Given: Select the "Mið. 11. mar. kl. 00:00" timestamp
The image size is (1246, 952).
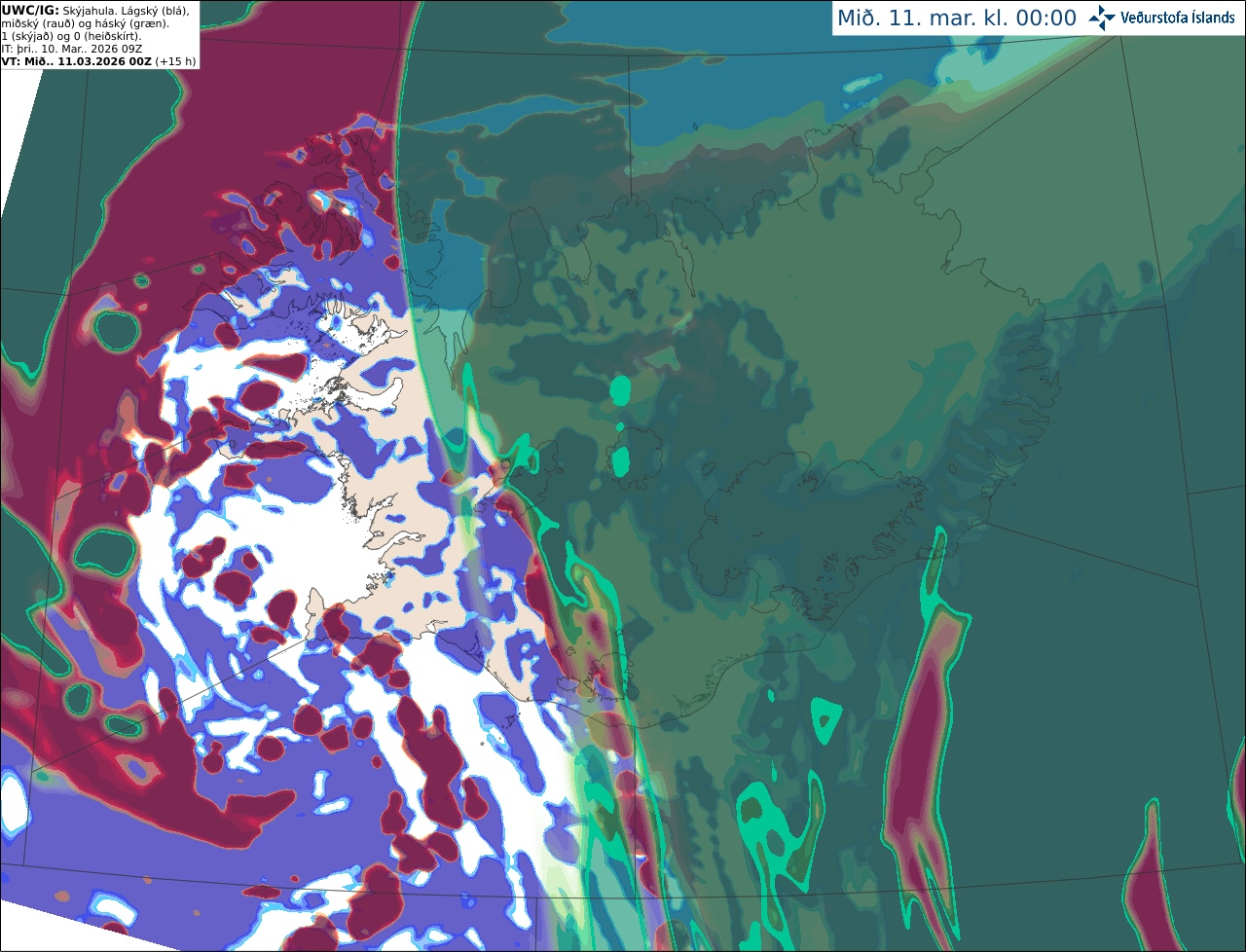Looking at the screenshot, I should [957, 18].
